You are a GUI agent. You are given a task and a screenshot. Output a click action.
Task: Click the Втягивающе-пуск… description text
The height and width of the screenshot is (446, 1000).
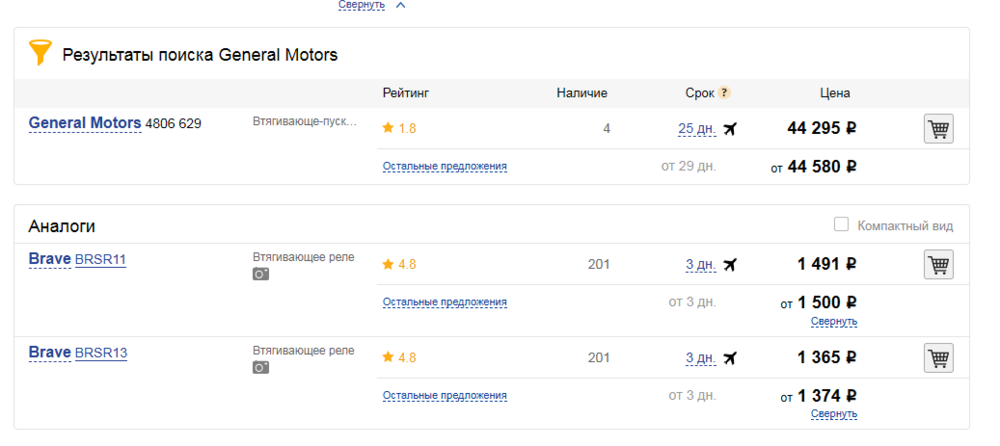coord(305,121)
